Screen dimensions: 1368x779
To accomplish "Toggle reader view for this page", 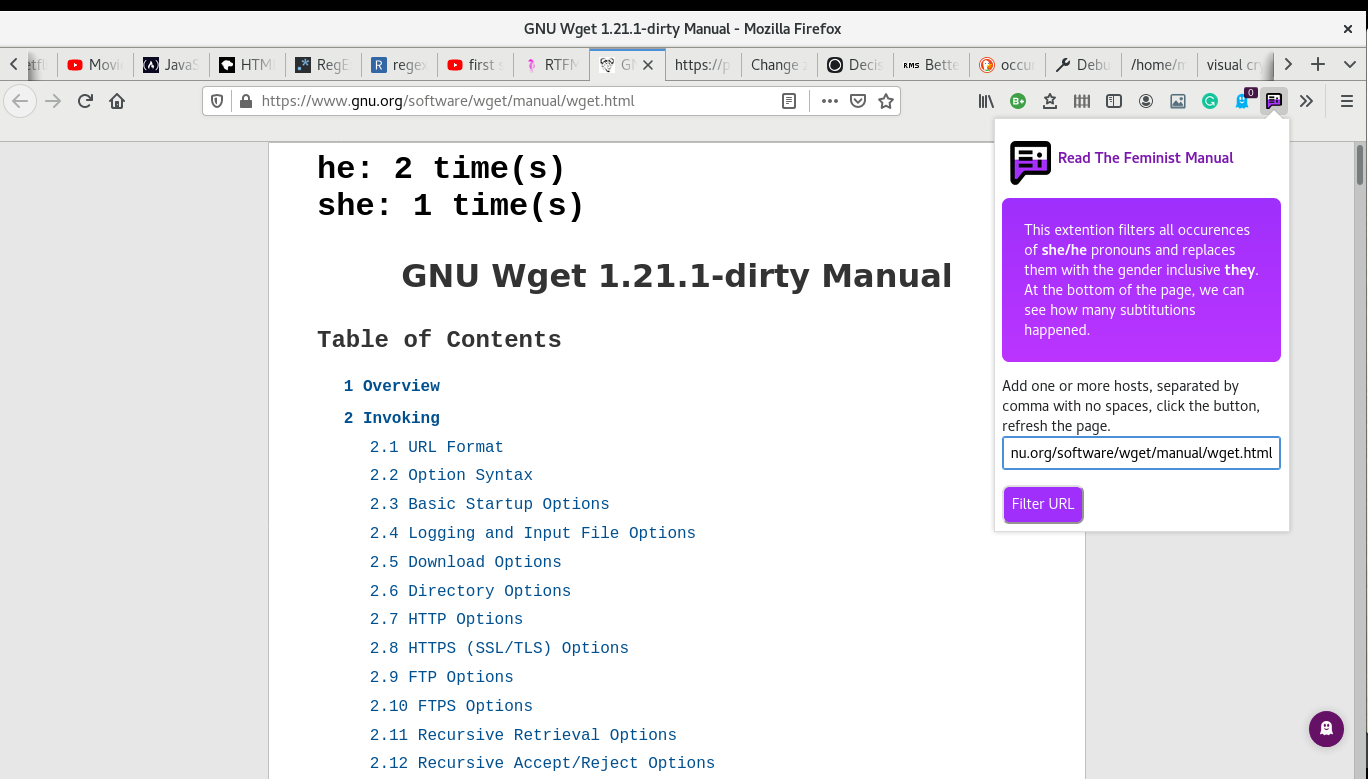I will coord(790,101).
